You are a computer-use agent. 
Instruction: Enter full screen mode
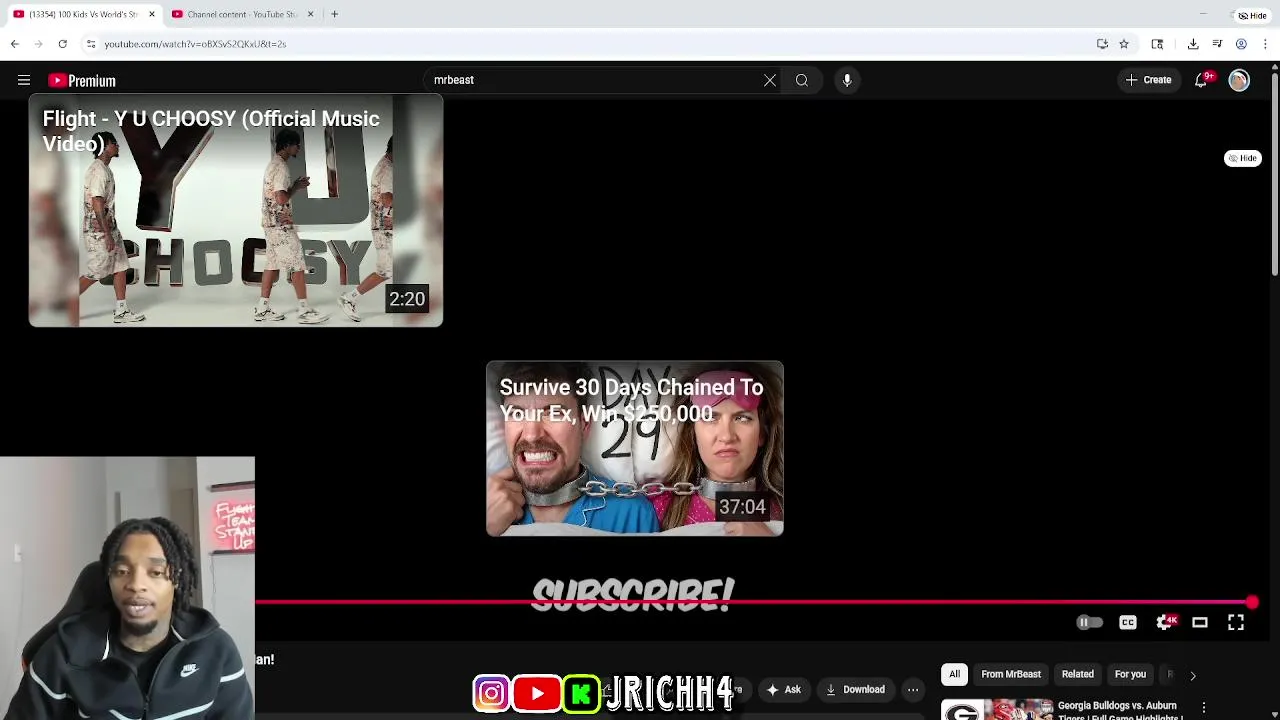[1236, 623]
